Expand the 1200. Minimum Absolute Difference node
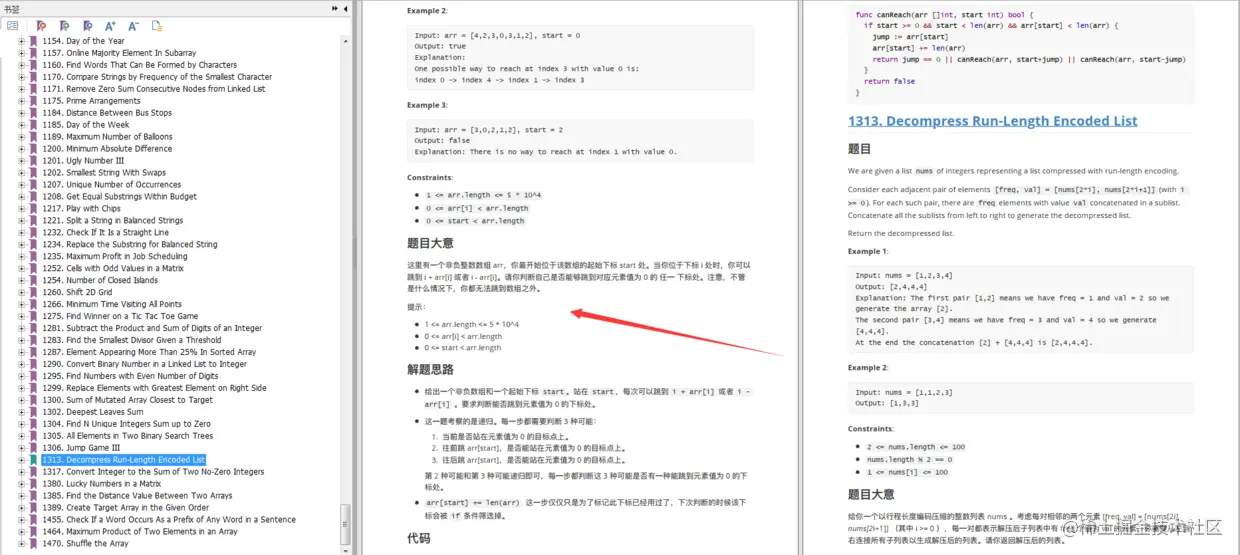Viewport: 1240px width, 555px height. (x=22, y=149)
